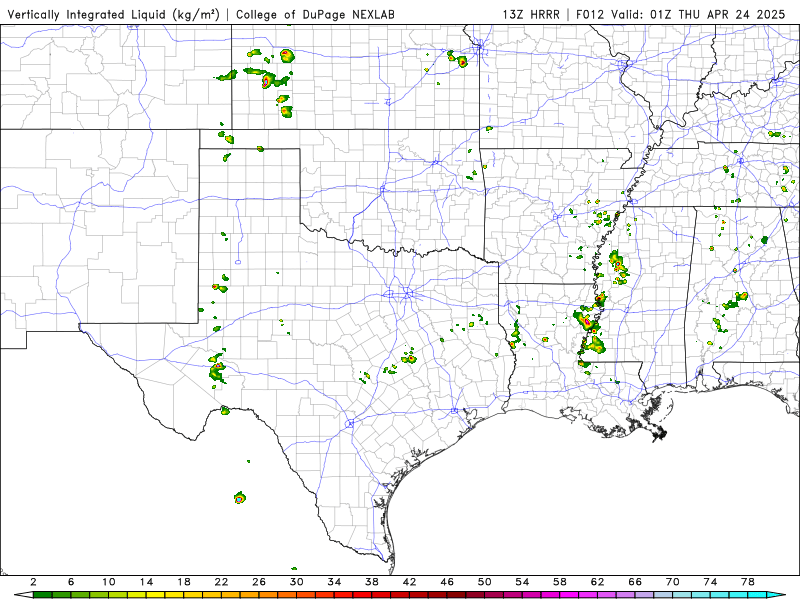Click the color scale label '46'
800x600 pixels.
pos(447,582)
